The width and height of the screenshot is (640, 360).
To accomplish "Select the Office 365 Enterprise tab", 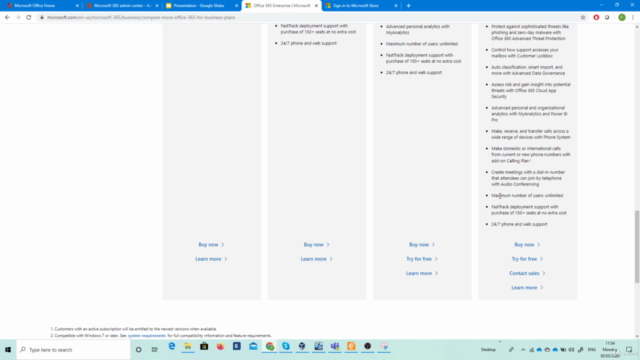I will 281,6.
